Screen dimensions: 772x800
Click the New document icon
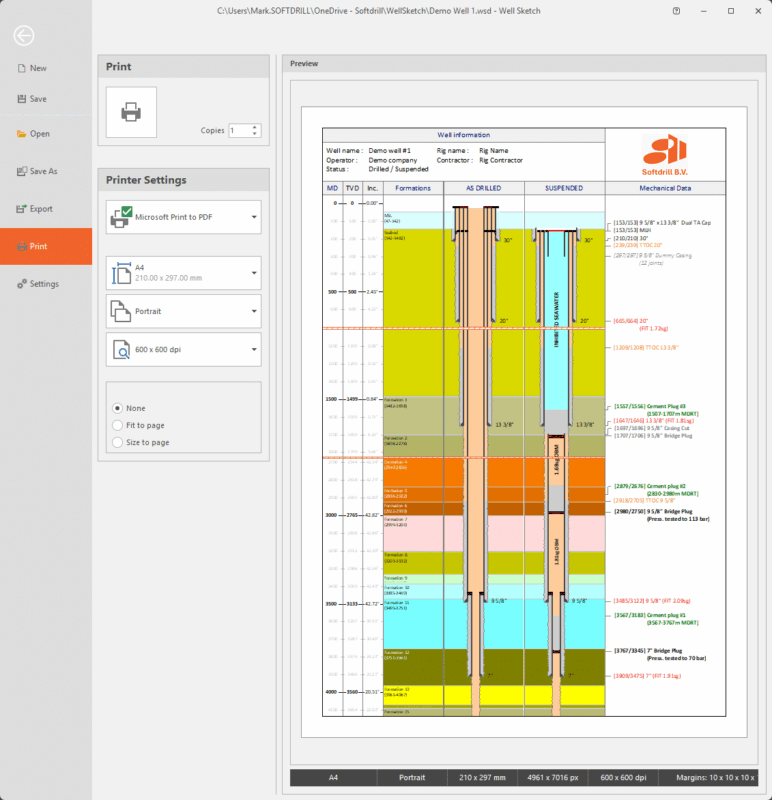(21, 68)
